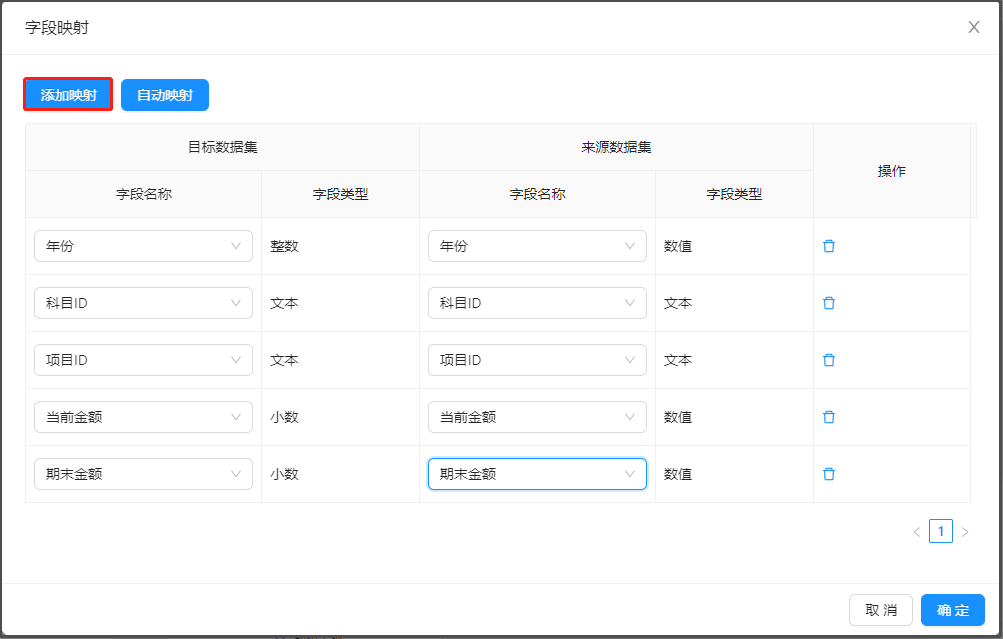Click the 自动映射 button

click(165, 95)
